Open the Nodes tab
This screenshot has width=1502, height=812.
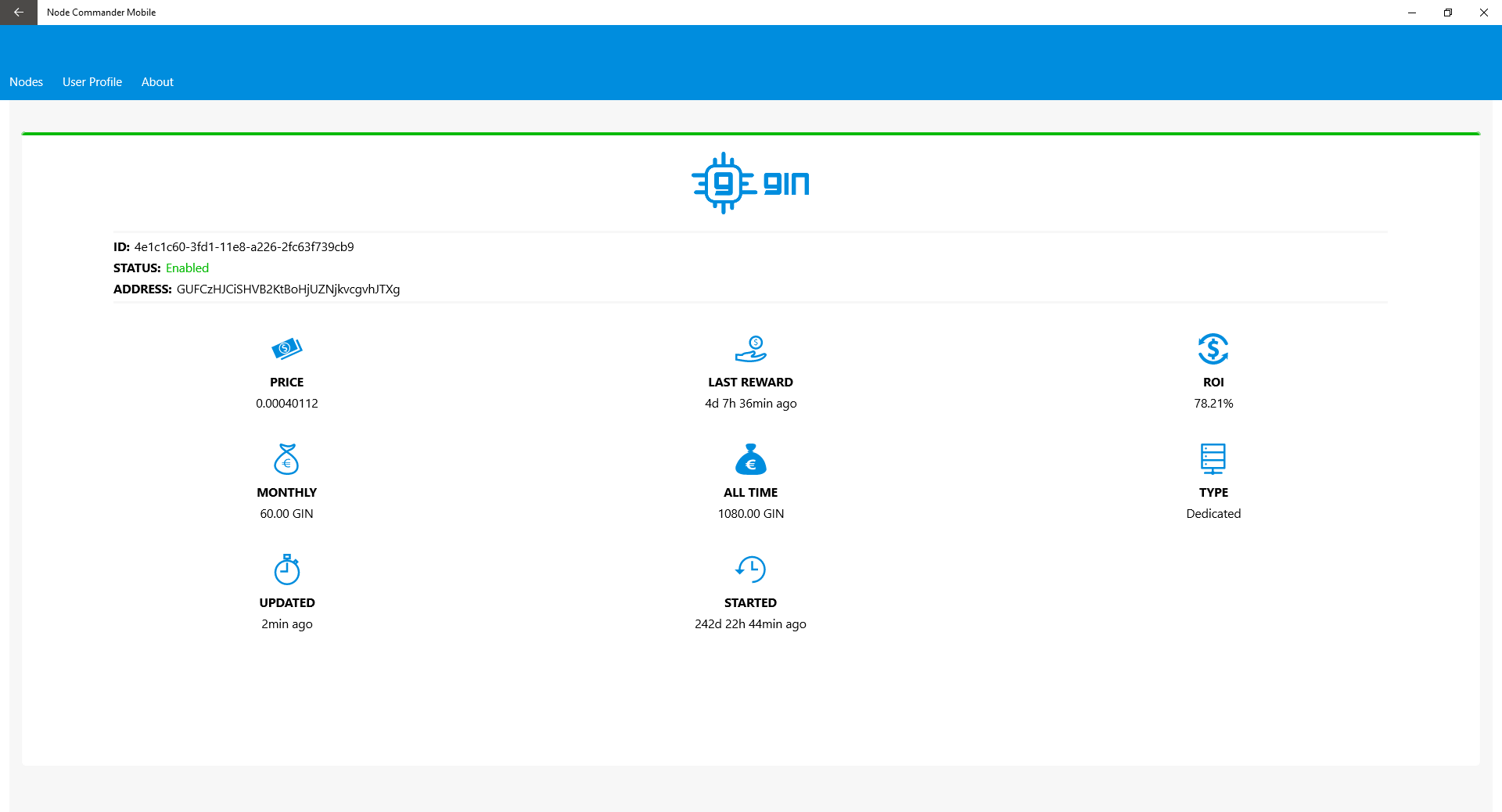tap(26, 82)
